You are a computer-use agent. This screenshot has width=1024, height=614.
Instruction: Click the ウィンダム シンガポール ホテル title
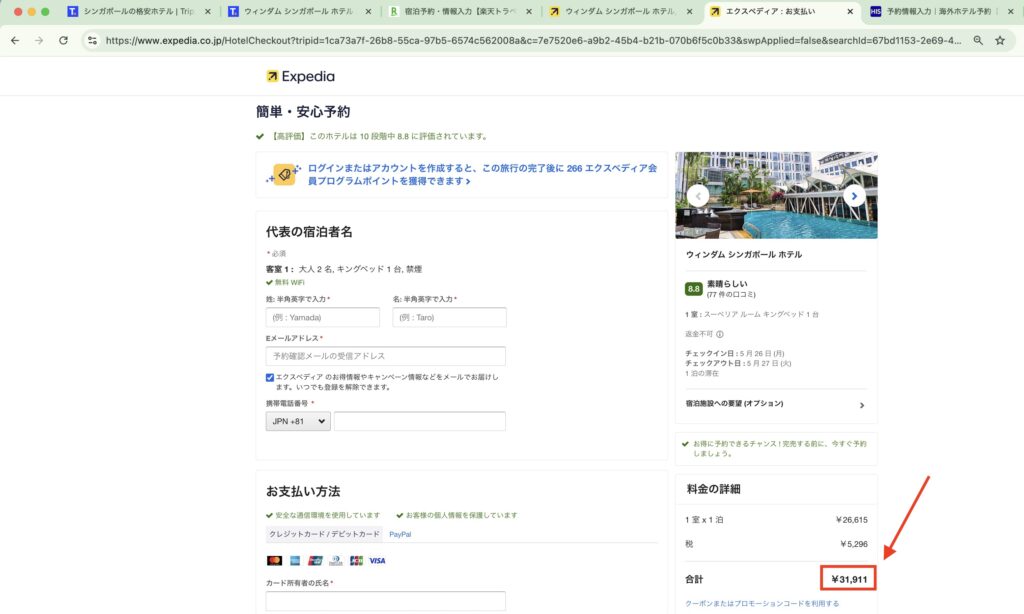[x=743, y=255]
